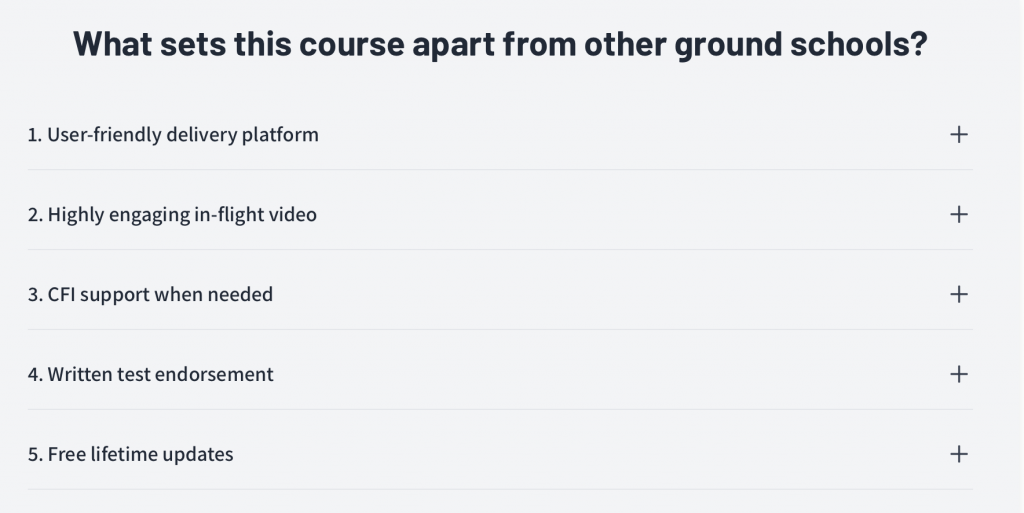
Task: Click the plus icon for in-flight video row
Action: coord(958,214)
